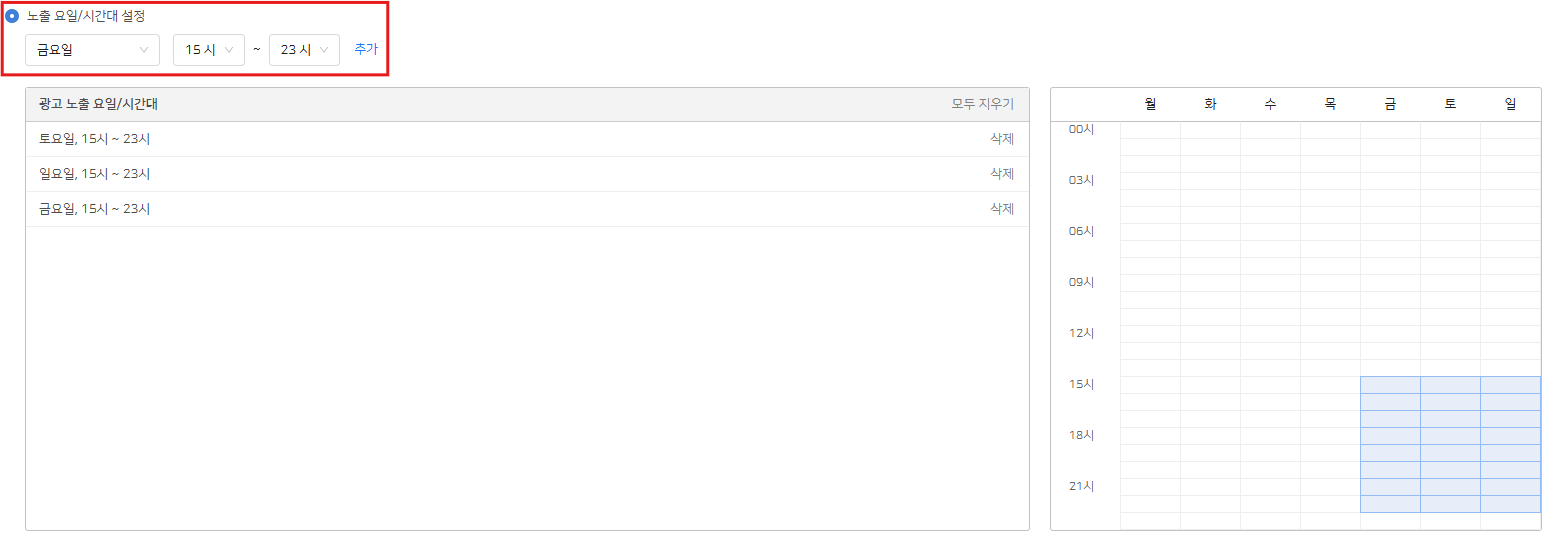Click the highlighted 금 cell at 15시
1553x539 pixels.
[1390, 385]
